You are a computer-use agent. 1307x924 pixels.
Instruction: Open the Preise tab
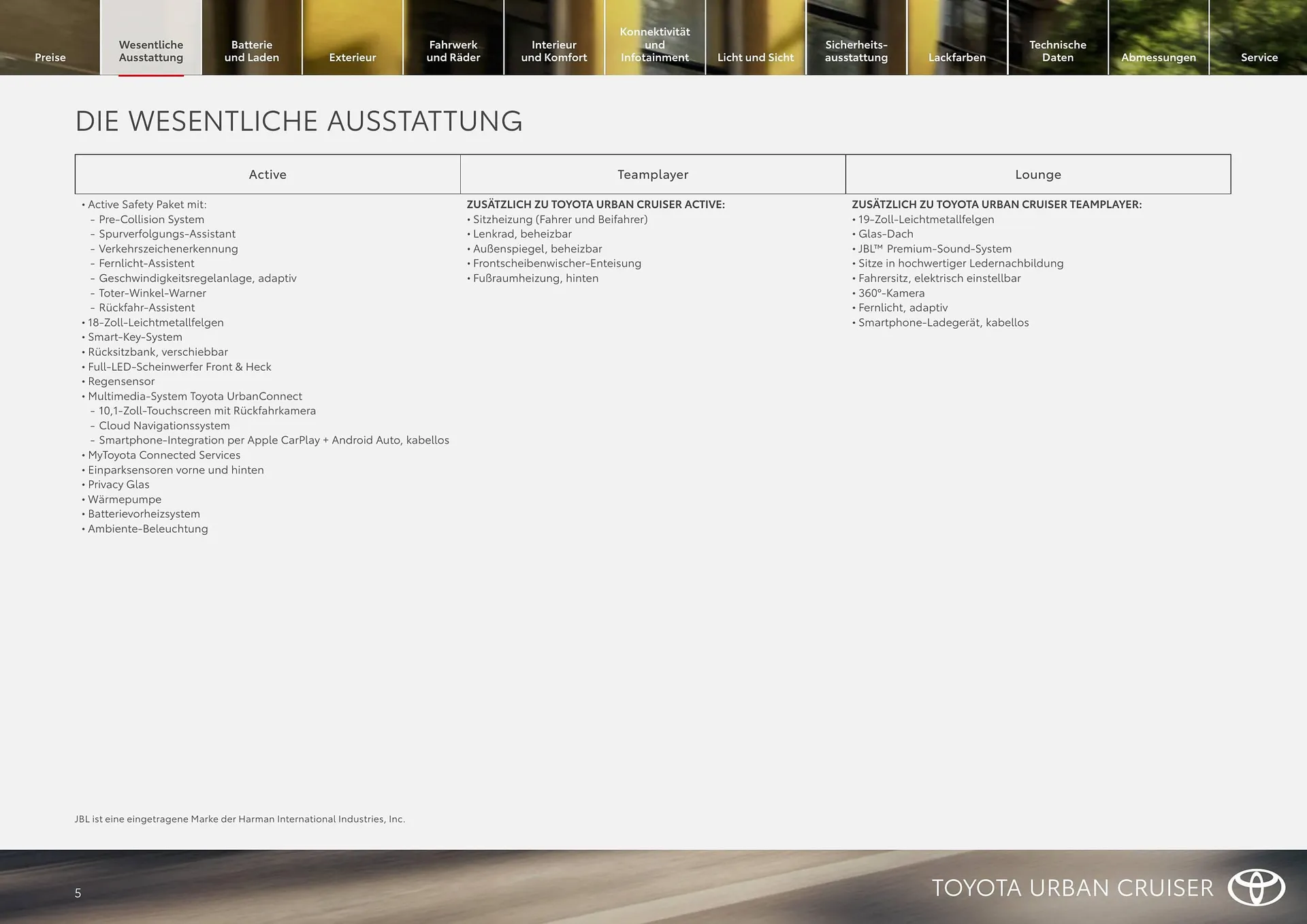50,57
